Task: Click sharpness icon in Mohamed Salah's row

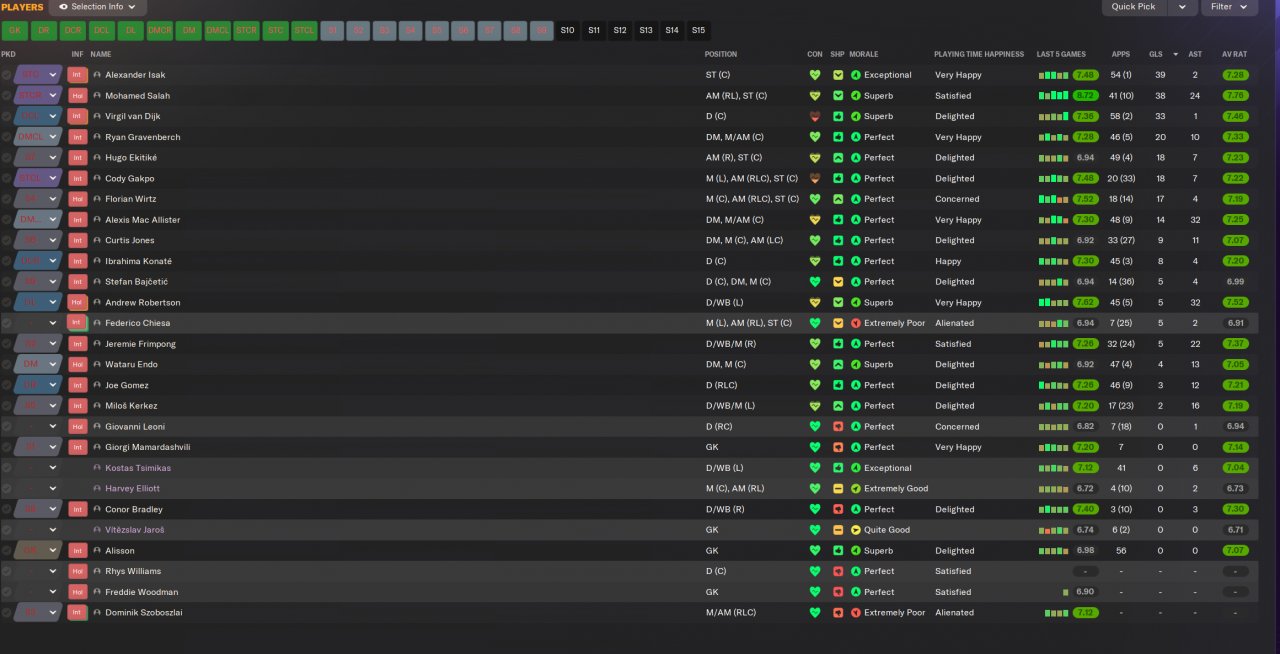Action: [838, 96]
